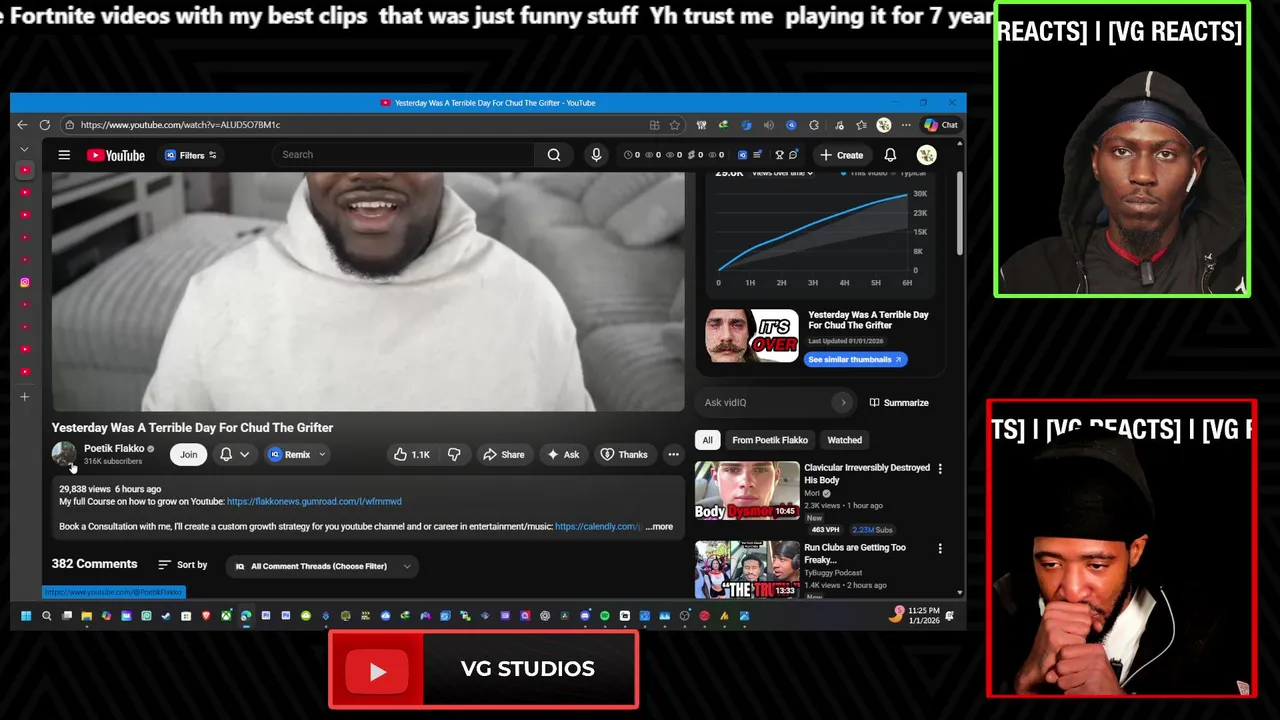Viewport: 1280px width, 720px height.
Task: Open the views over time dropdown
Action: (782, 174)
